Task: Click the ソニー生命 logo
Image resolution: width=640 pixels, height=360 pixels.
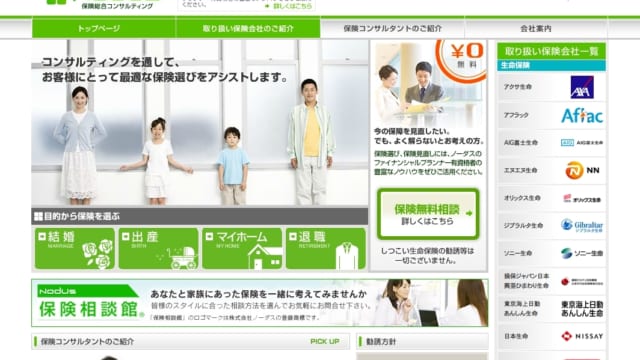Action: click(582, 253)
